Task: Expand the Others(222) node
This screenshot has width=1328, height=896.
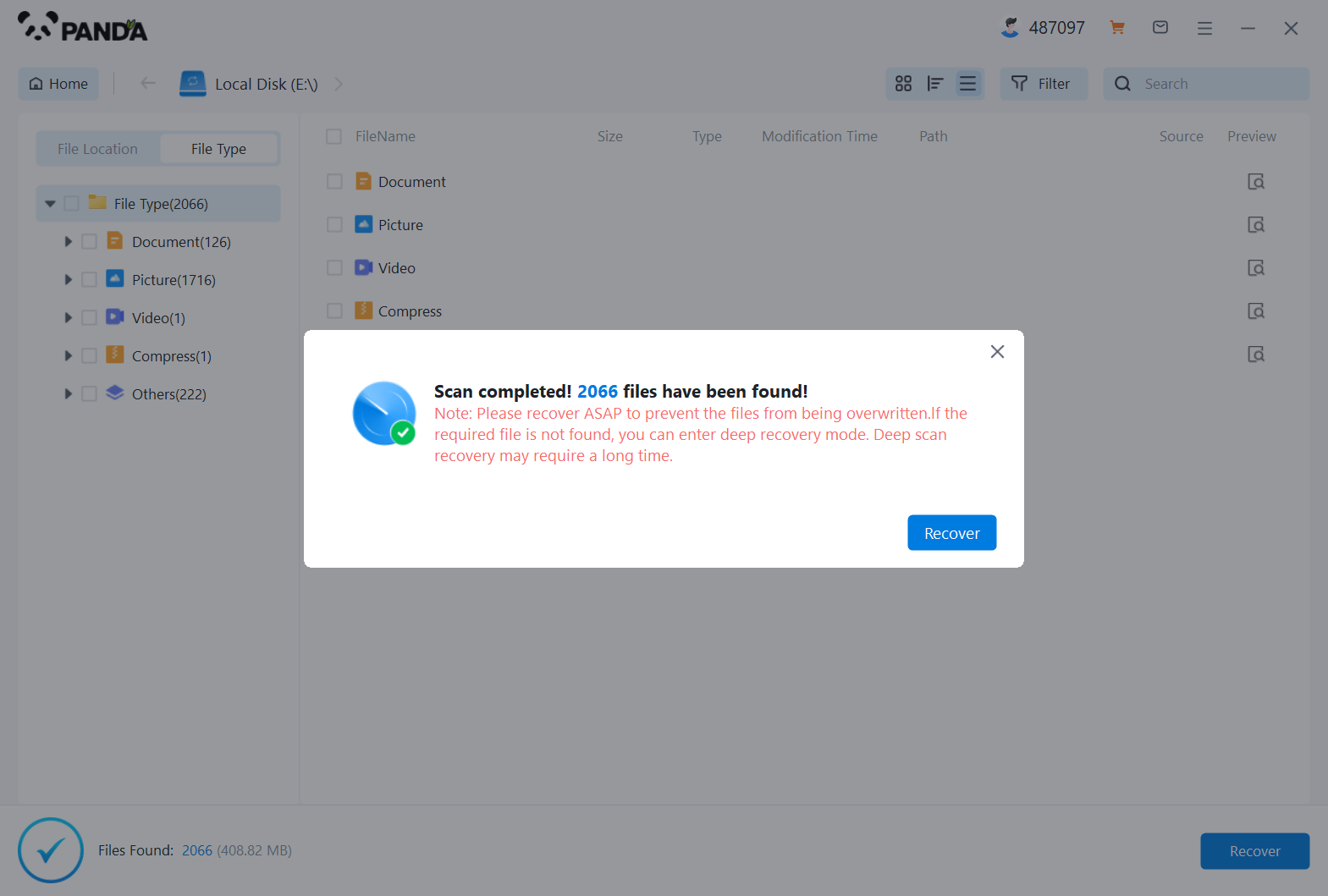Action: [68, 394]
